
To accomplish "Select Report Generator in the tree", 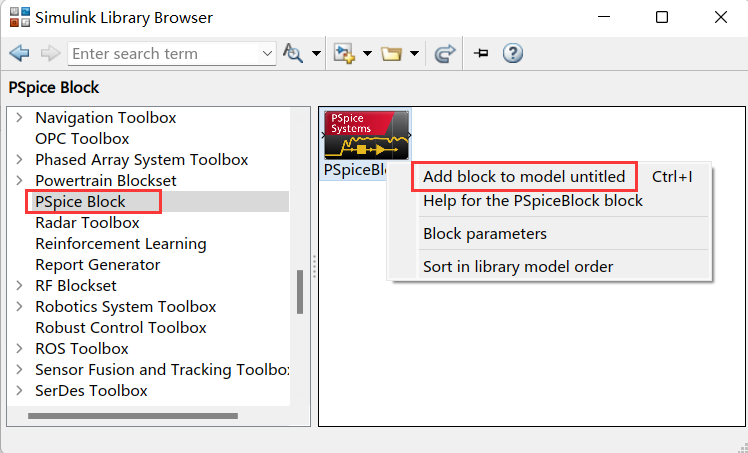I will [98, 264].
